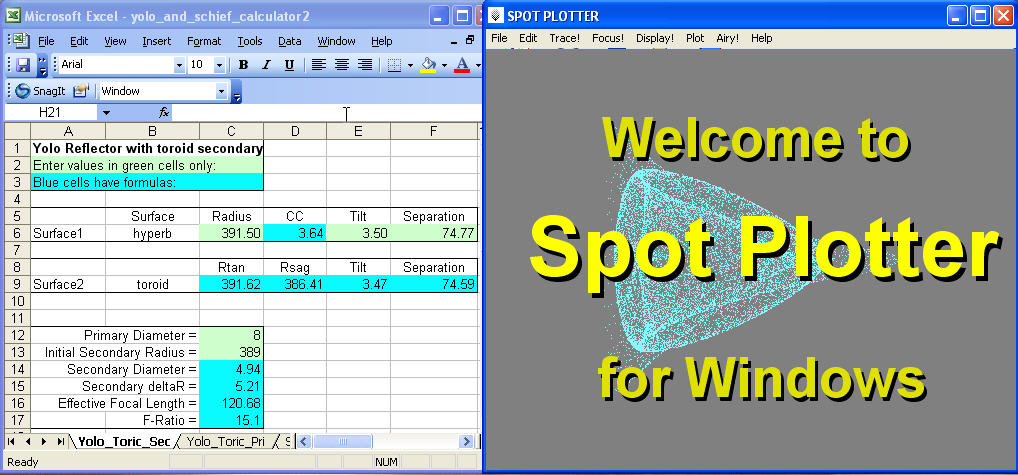Apply cell borders with the Borders icon
This screenshot has width=1018, height=475.
[394, 65]
